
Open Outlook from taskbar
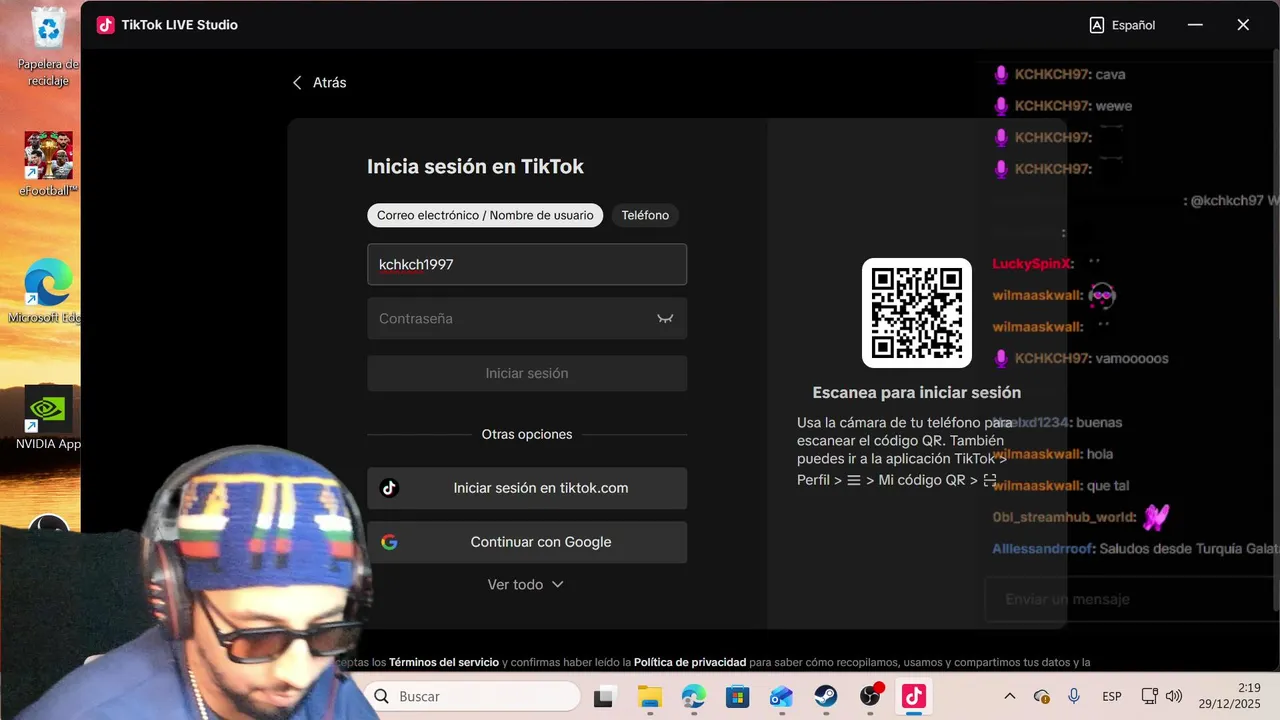(781, 697)
